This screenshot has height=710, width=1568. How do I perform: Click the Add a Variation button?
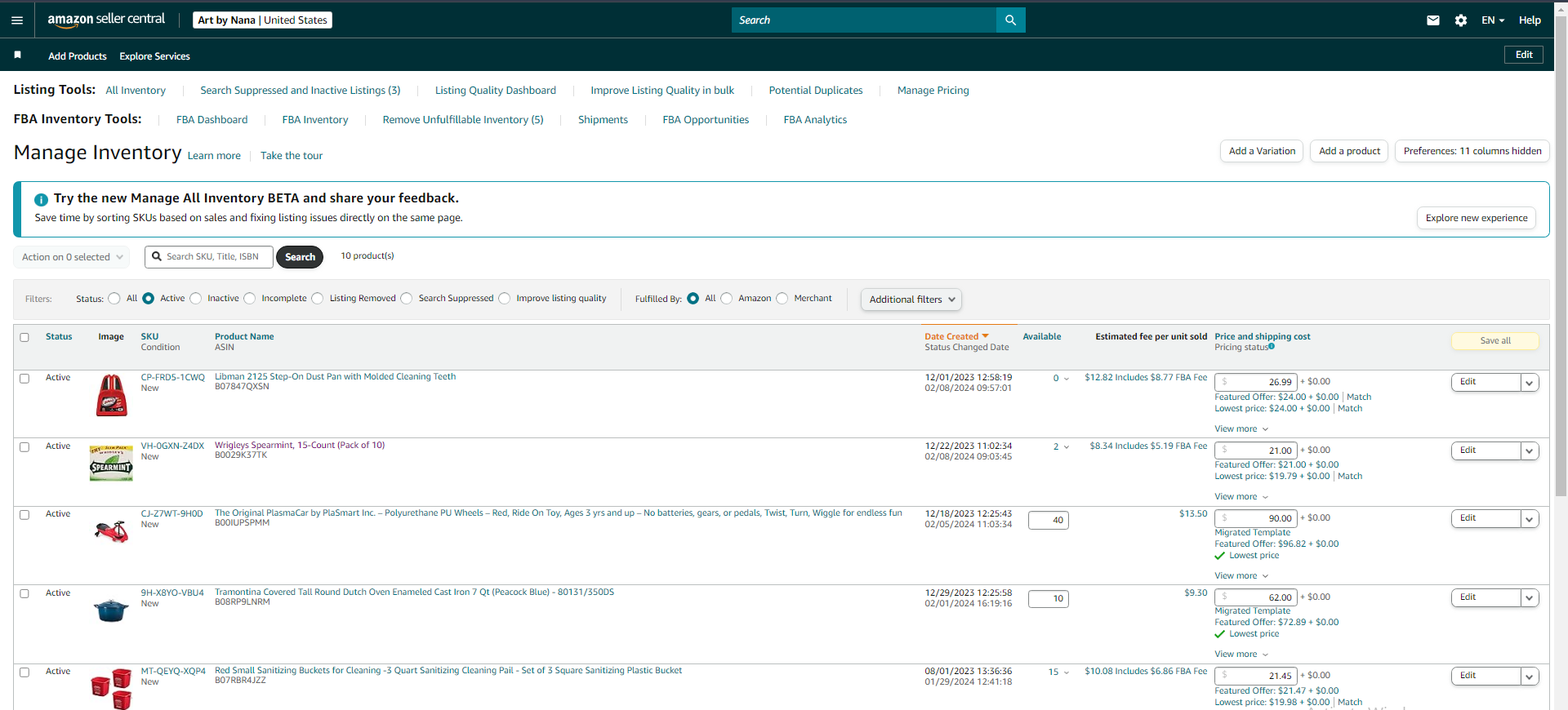click(x=1263, y=151)
